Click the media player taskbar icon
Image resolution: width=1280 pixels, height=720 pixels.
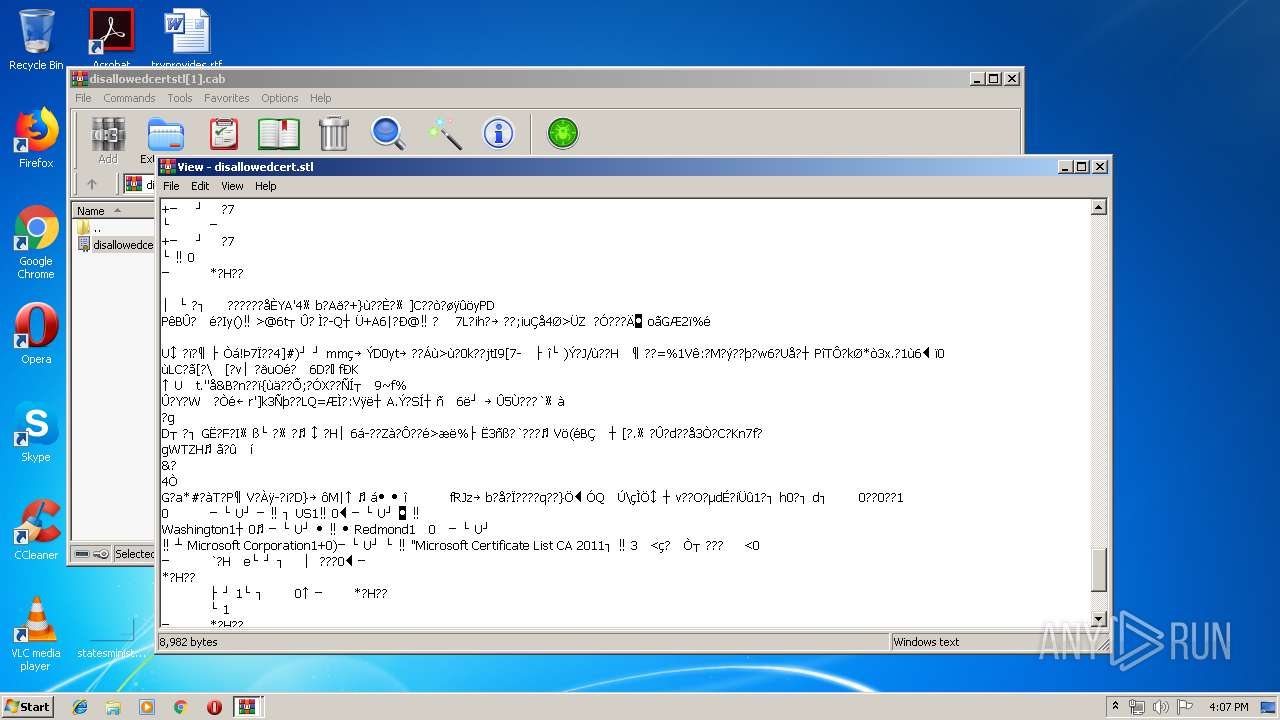(x=147, y=707)
